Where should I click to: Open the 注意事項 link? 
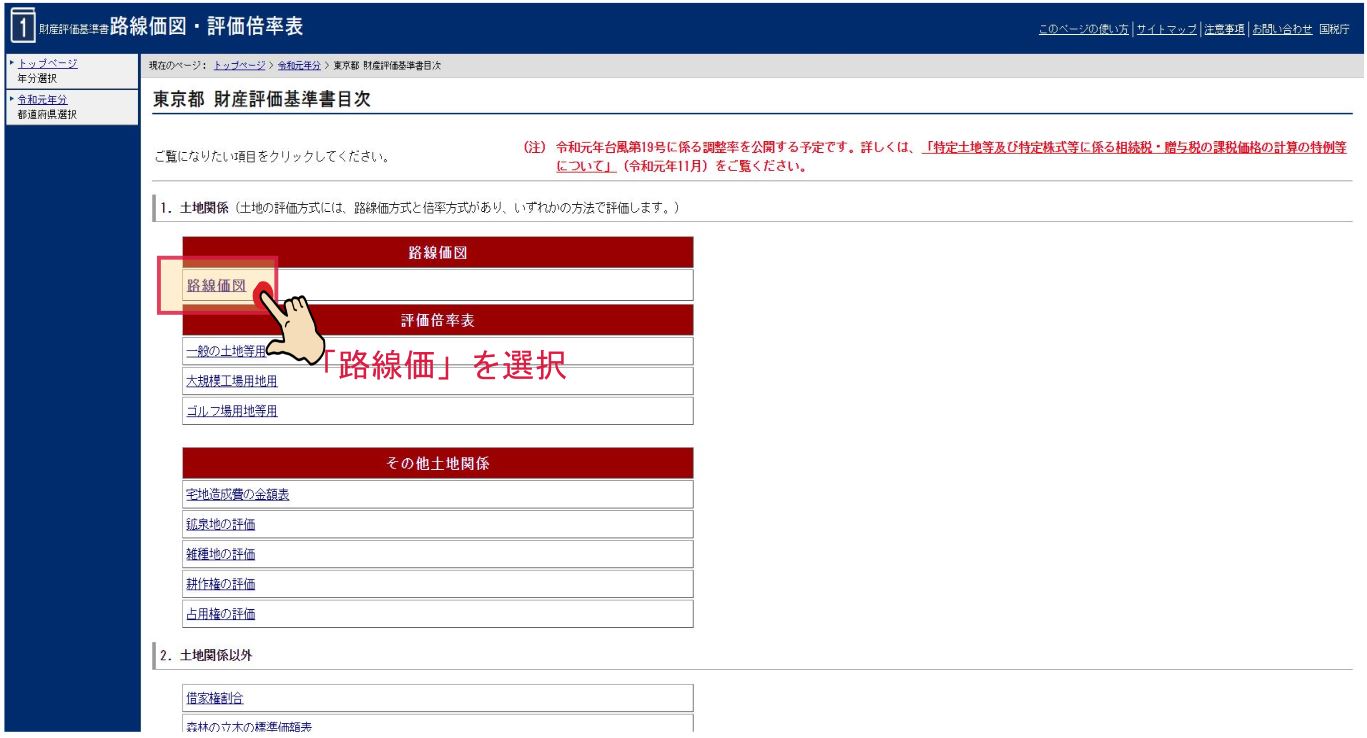[1225, 29]
